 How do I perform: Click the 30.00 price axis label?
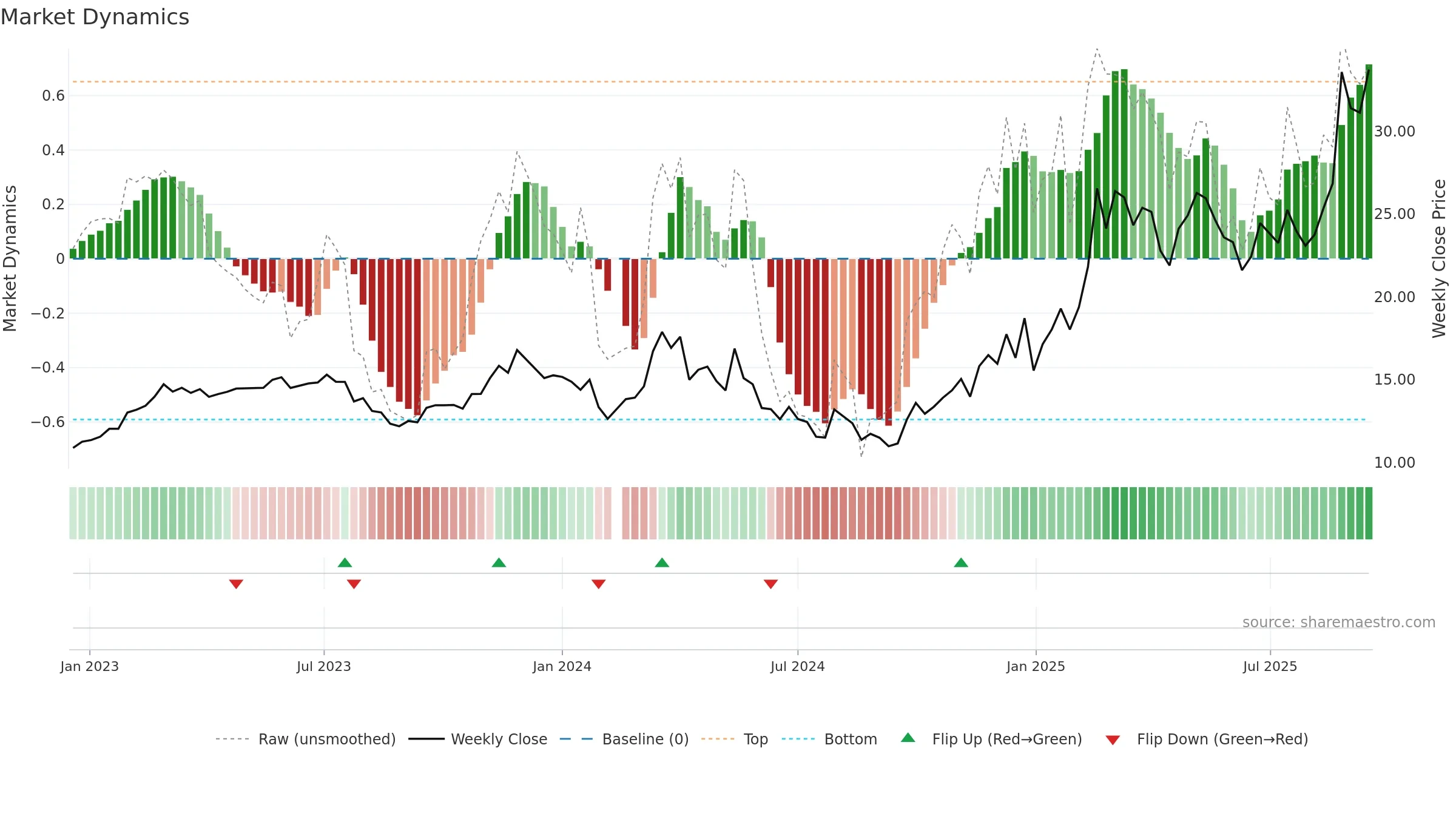(1395, 132)
